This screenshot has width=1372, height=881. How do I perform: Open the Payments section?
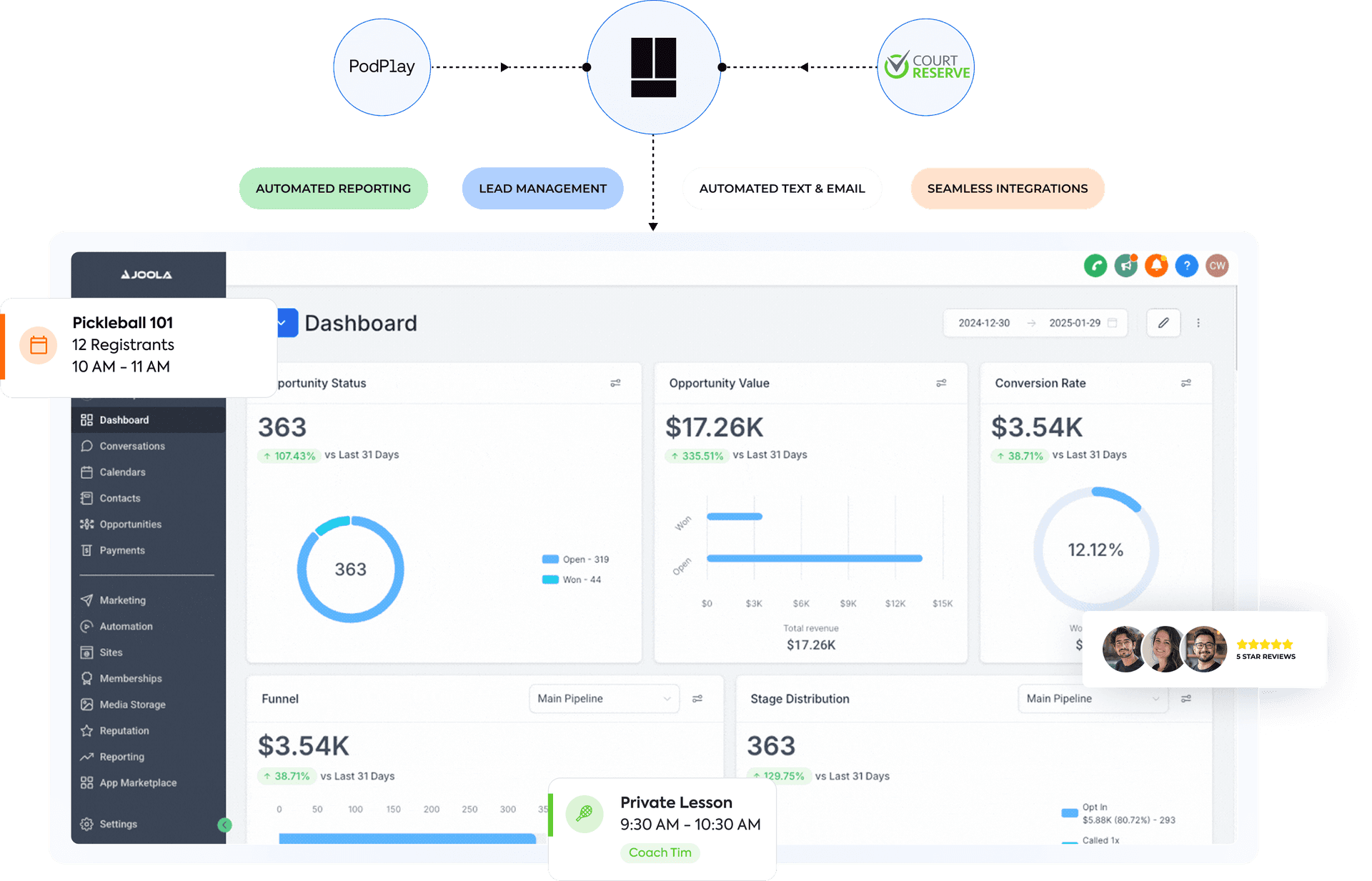click(x=121, y=550)
